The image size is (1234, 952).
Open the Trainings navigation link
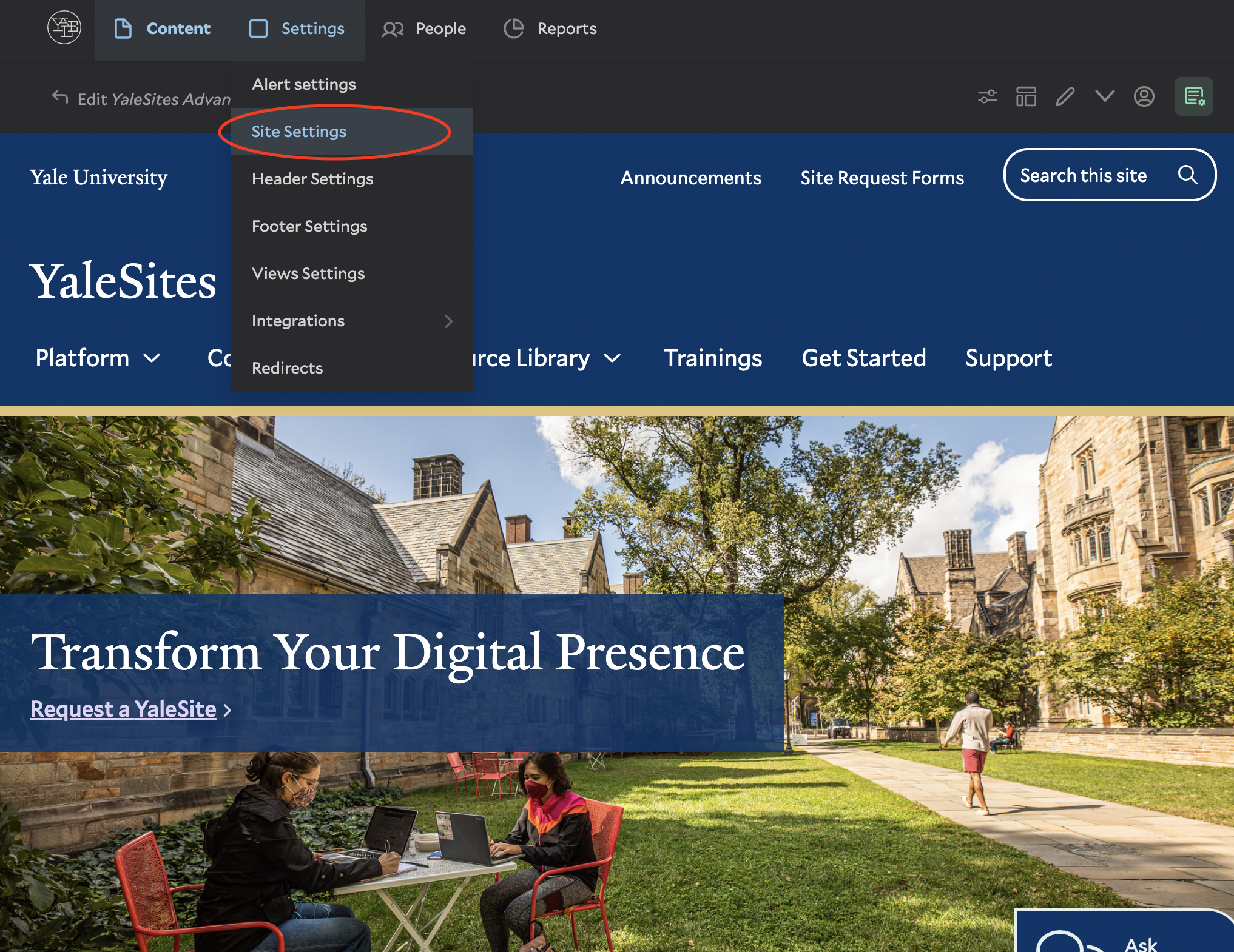coord(713,358)
